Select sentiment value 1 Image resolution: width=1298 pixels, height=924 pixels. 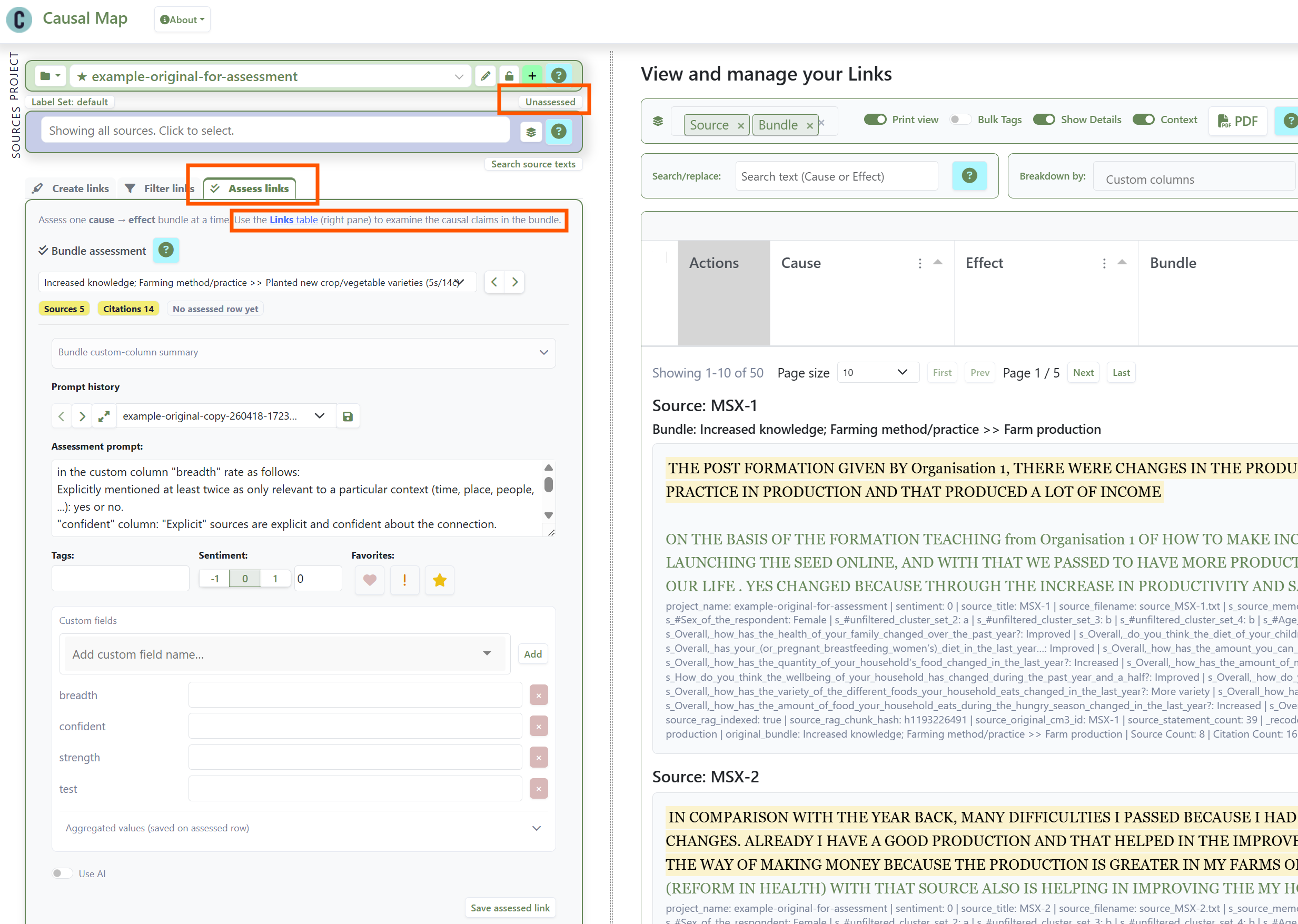tap(275, 579)
